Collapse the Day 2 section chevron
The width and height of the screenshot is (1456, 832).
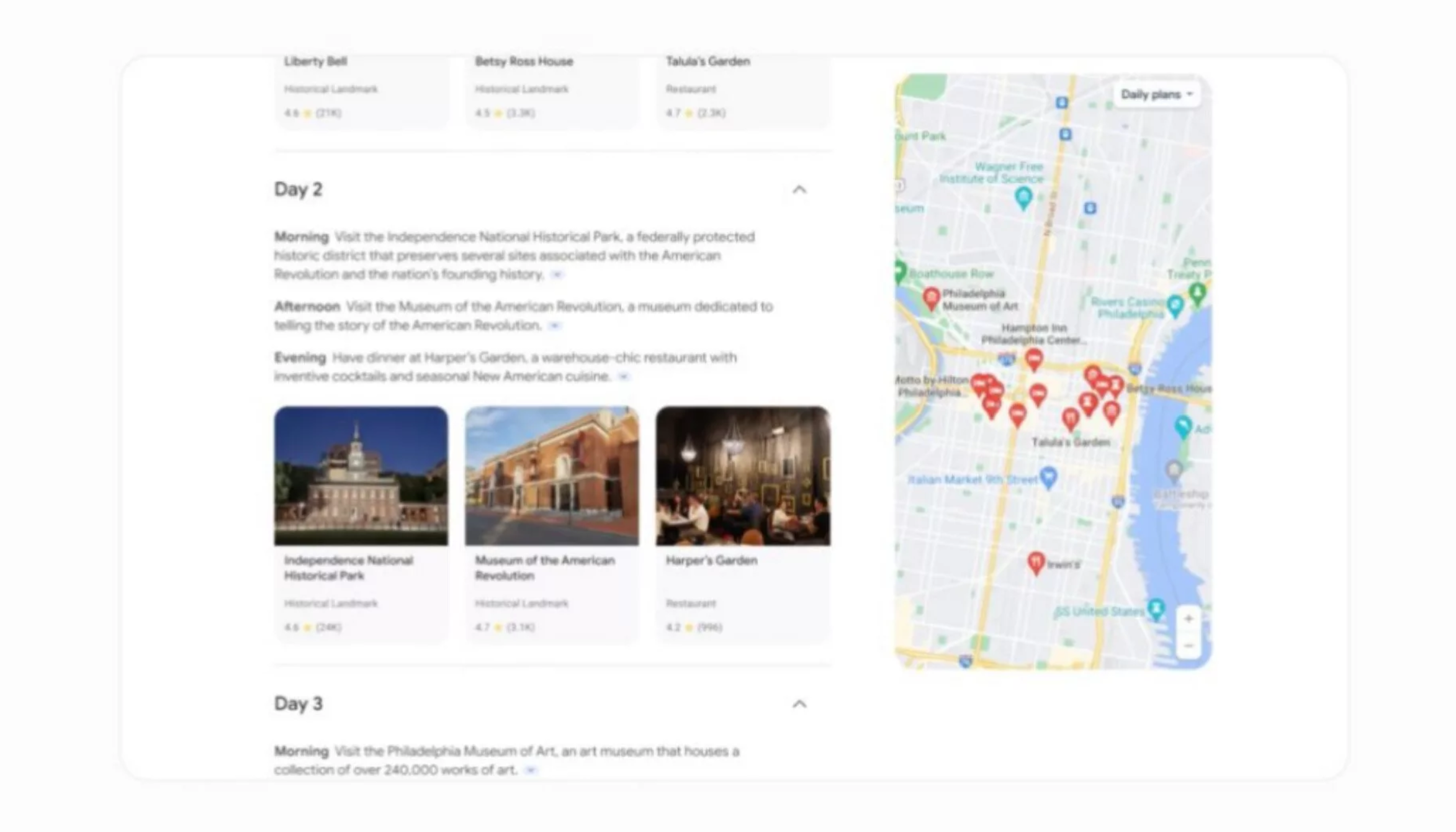[799, 189]
